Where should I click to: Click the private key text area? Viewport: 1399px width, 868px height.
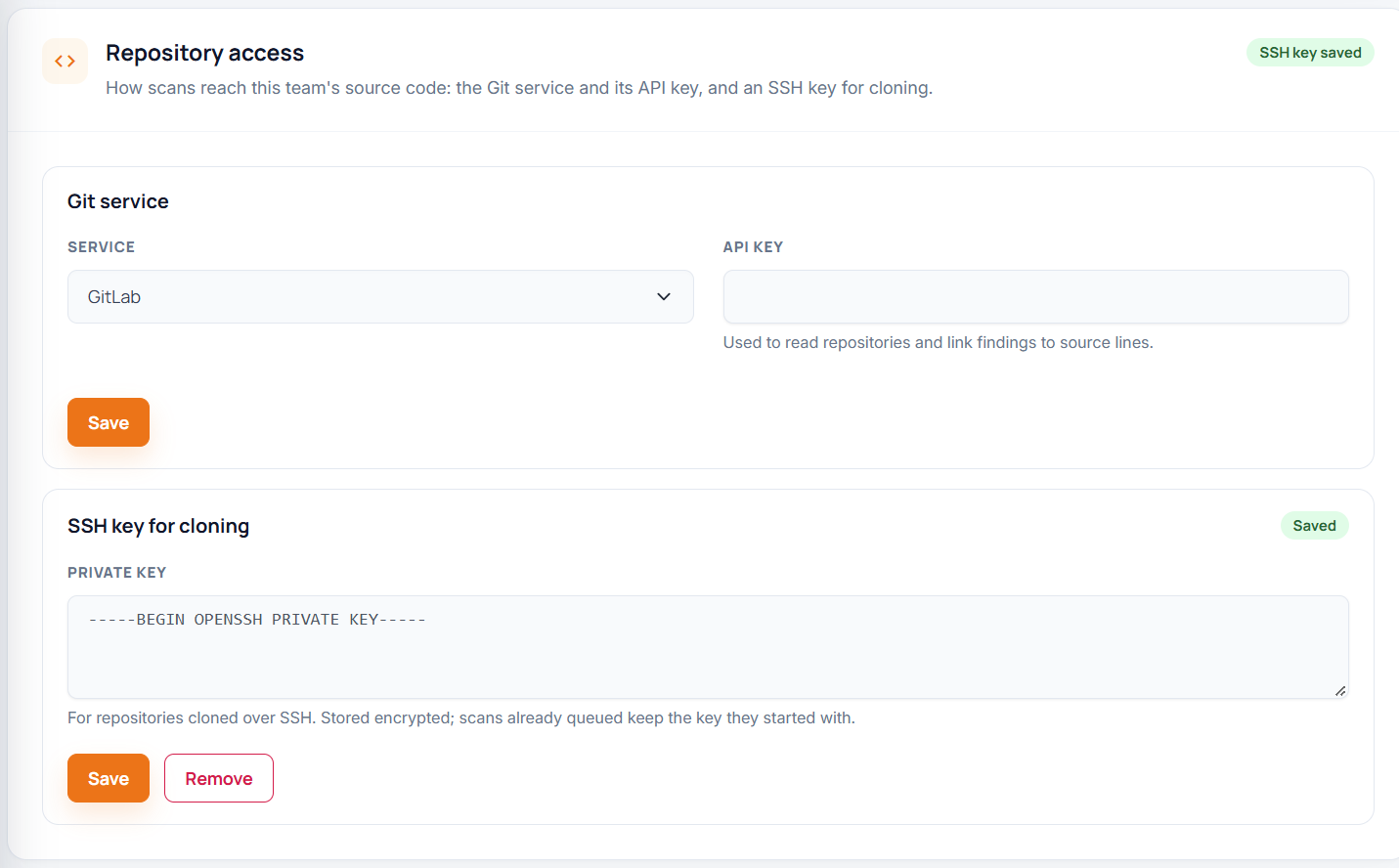(x=708, y=647)
